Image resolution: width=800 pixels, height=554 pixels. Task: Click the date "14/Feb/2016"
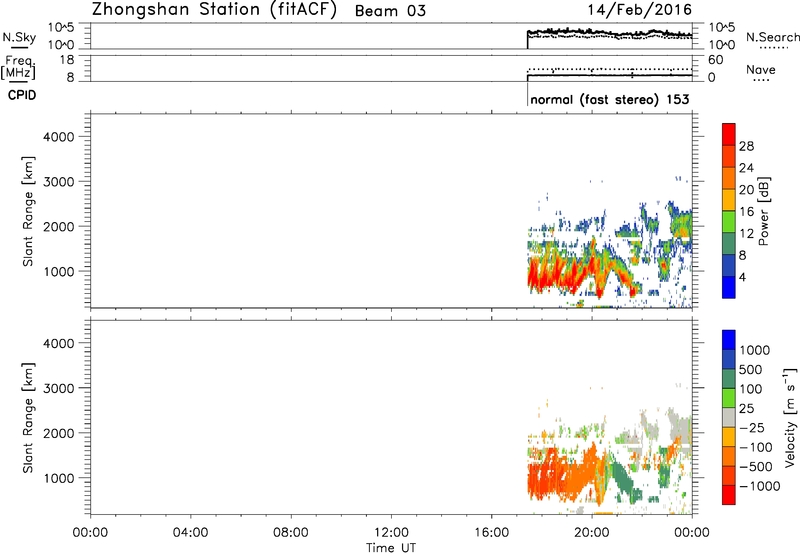pos(640,10)
